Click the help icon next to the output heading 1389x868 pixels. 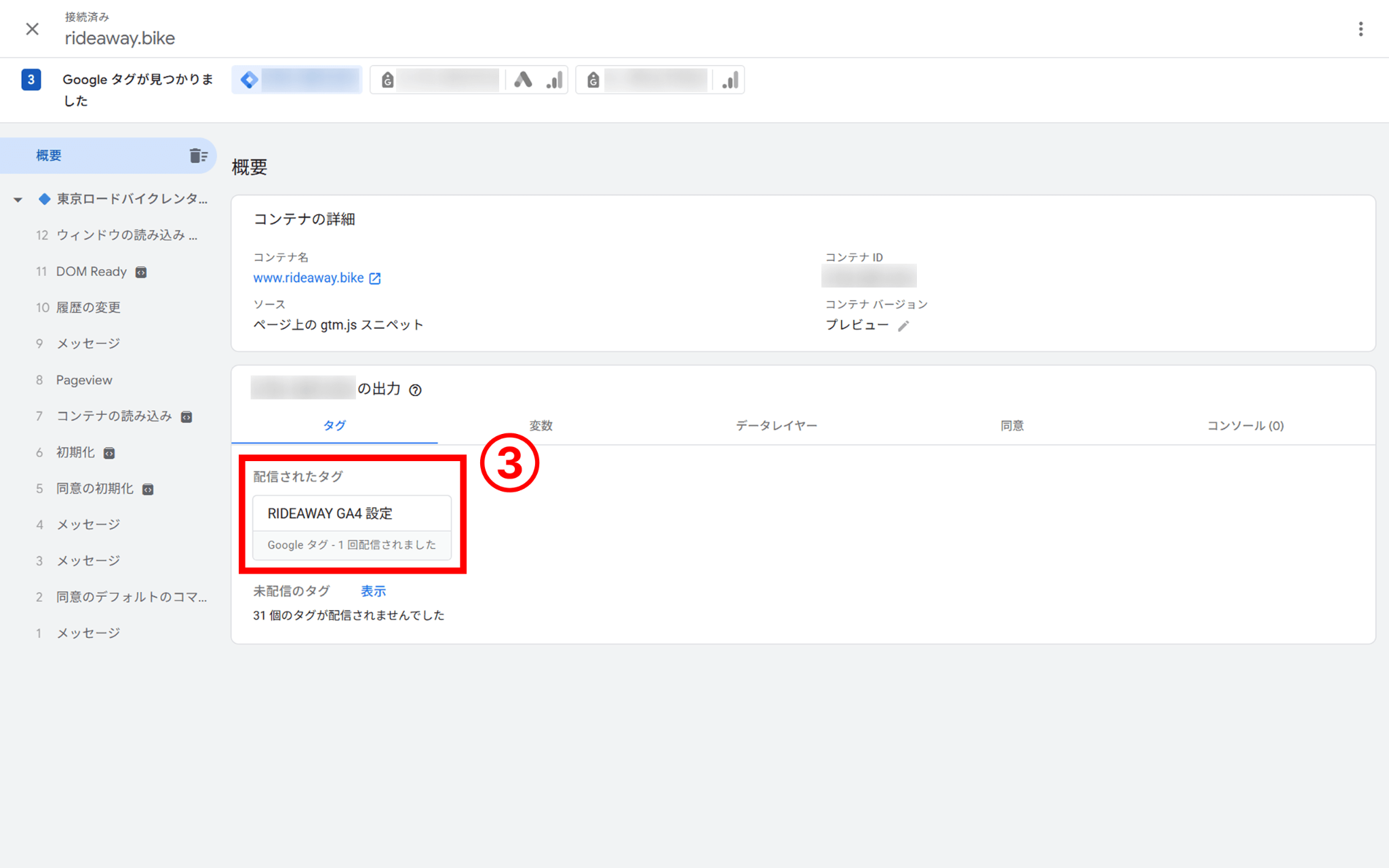pyautogui.click(x=416, y=390)
